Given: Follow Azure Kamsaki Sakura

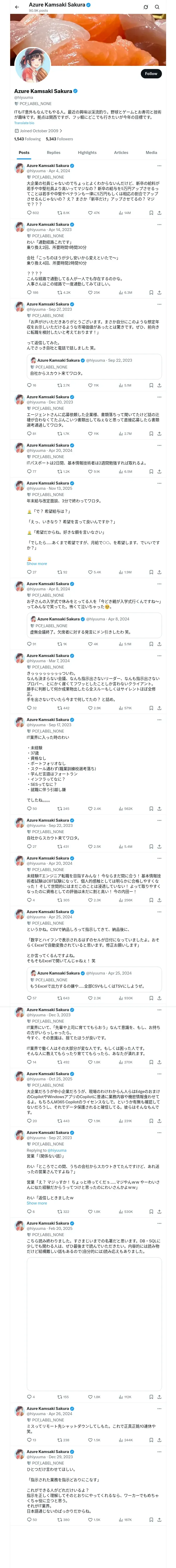Looking at the screenshot, I should pyautogui.click(x=150, y=74).
